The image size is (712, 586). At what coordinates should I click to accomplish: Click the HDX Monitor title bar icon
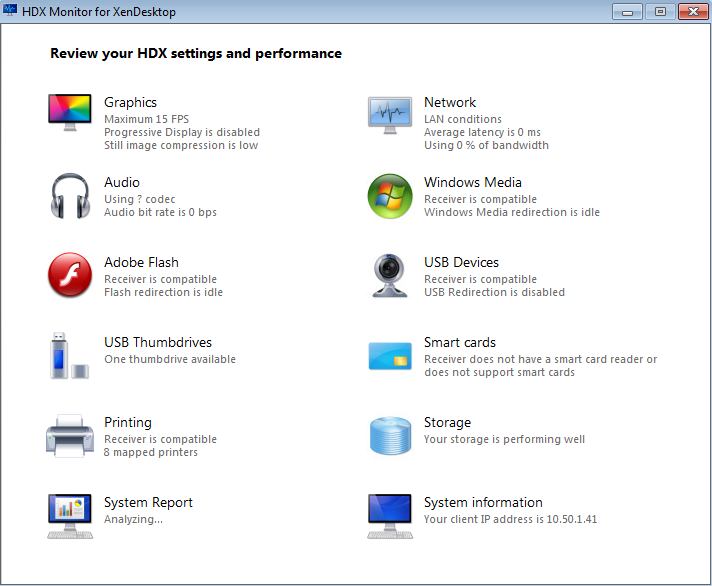click(11, 11)
